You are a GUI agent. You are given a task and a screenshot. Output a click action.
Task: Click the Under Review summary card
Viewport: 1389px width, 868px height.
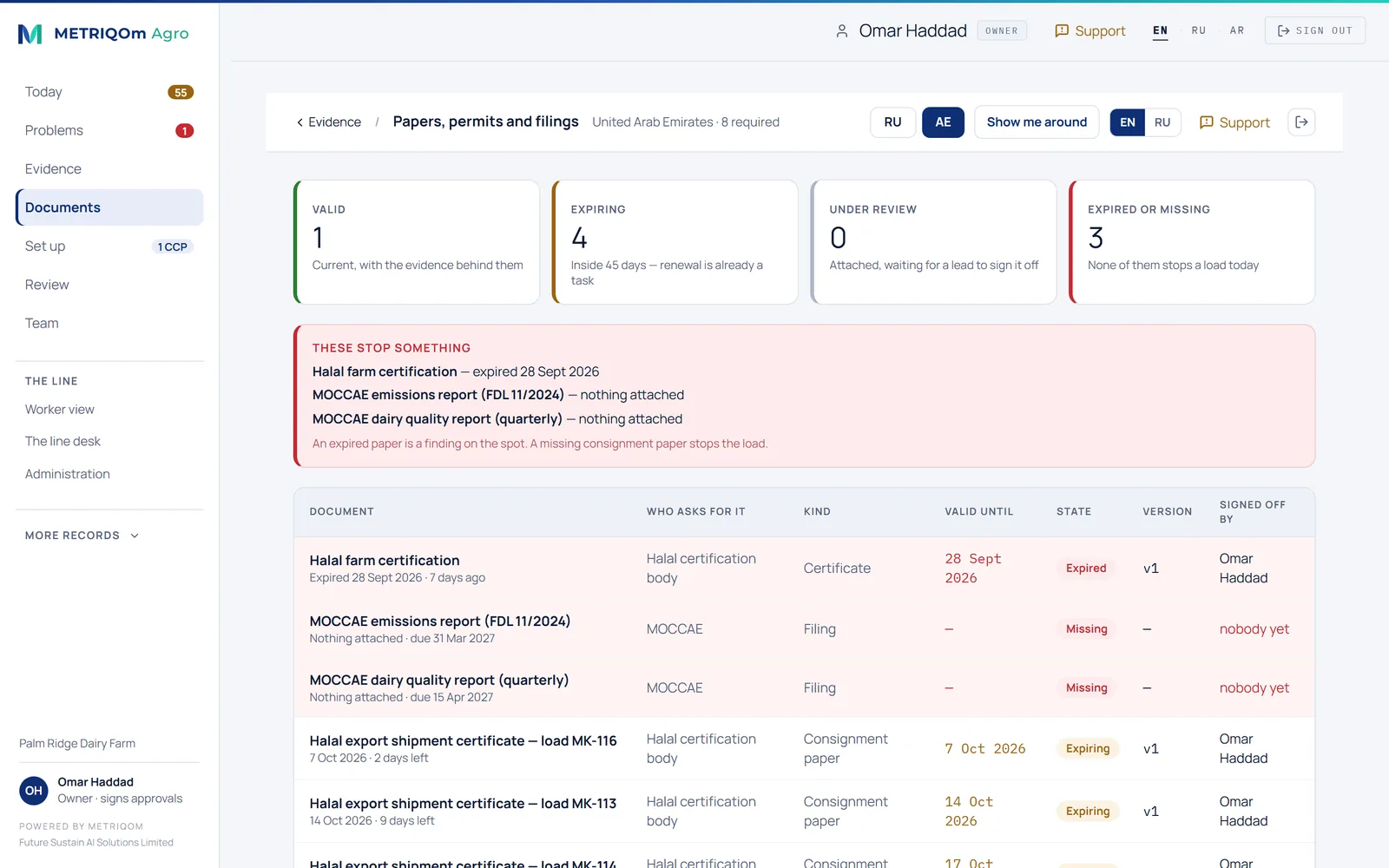tap(934, 242)
